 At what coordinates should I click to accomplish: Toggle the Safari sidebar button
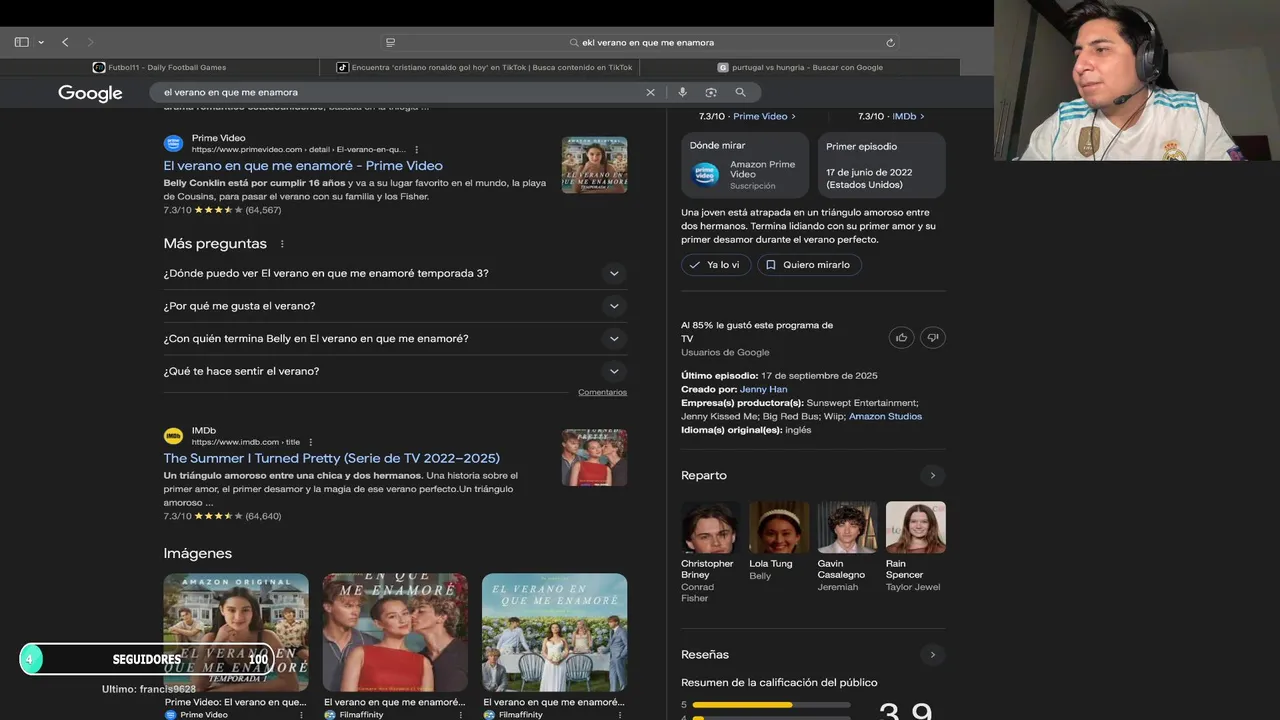point(21,42)
